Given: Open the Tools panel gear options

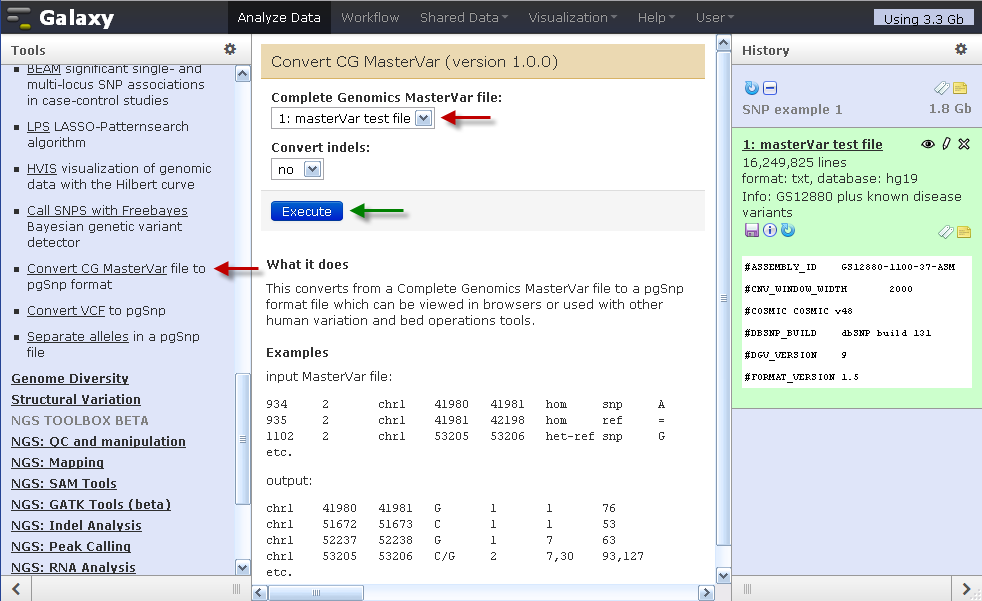Looking at the screenshot, I should tap(230, 49).
